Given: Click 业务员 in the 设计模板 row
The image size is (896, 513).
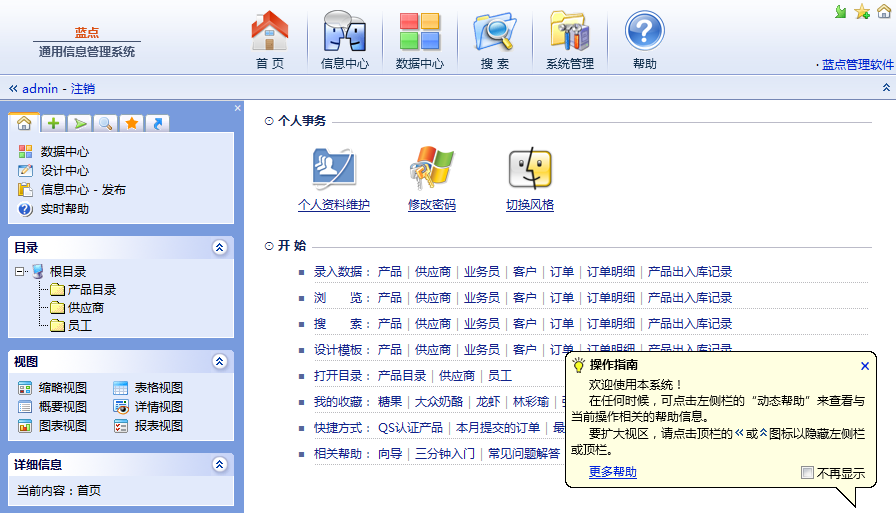Looking at the screenshot, I should point(482,350).
